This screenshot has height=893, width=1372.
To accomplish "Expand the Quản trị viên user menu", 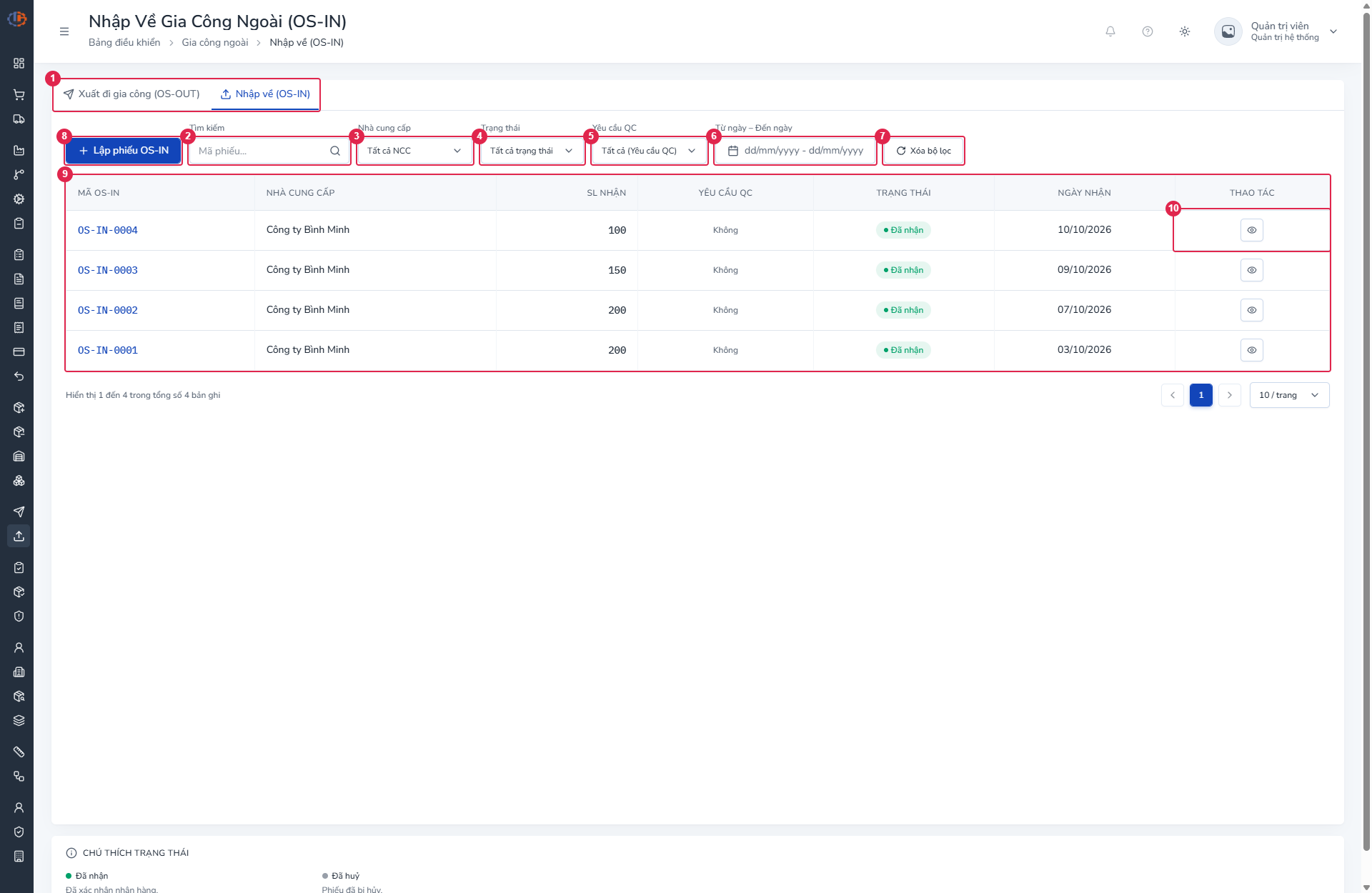I will [x=1276, y=31].
